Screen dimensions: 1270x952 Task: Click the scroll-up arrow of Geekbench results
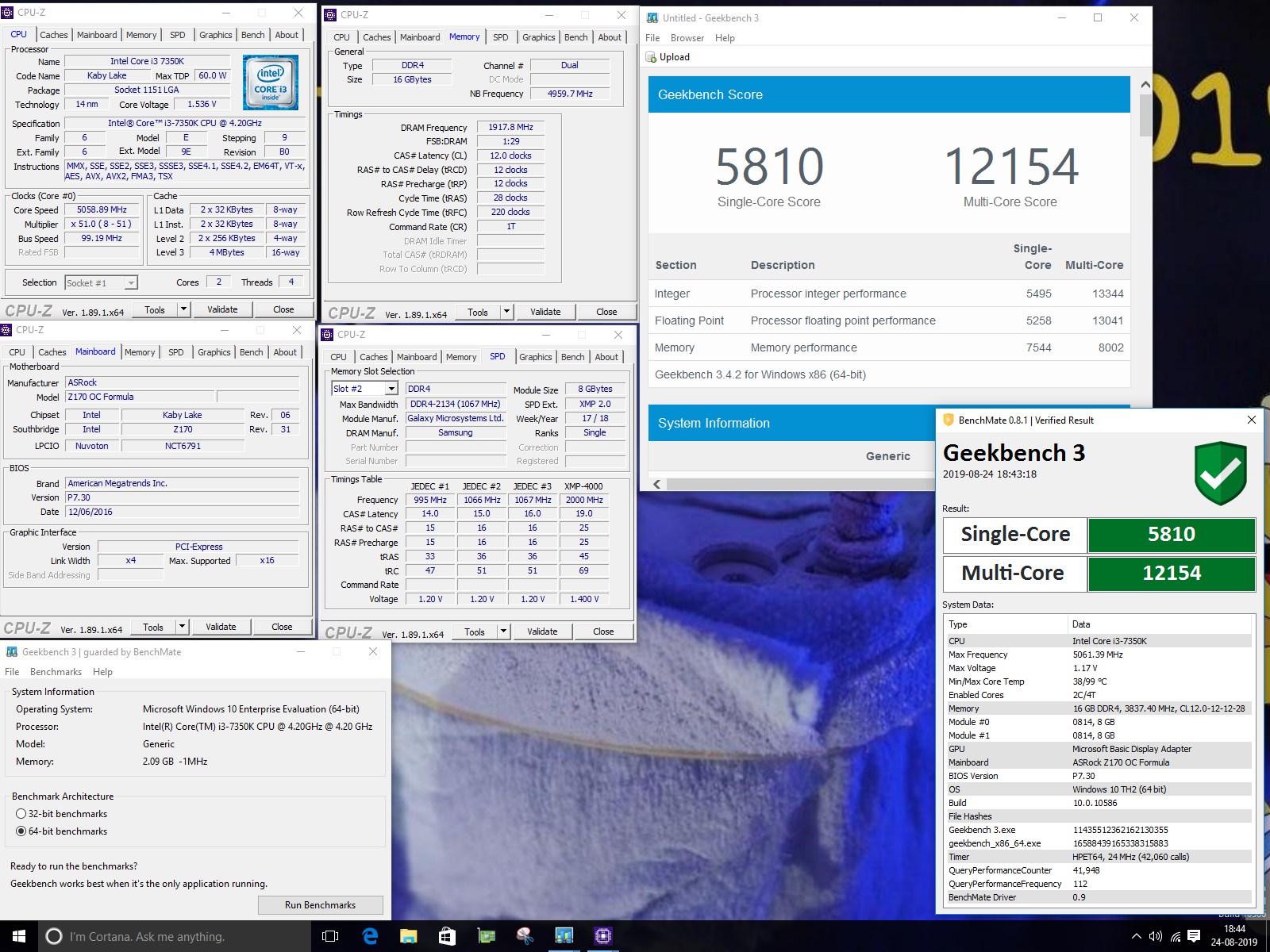pyautogui.click(x=1145, y=84)
